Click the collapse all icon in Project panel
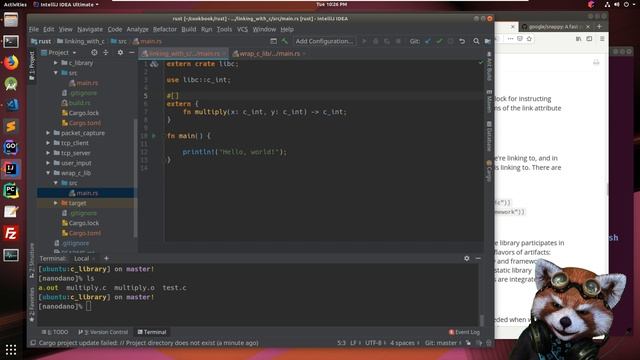 click(x=106, y=53)
